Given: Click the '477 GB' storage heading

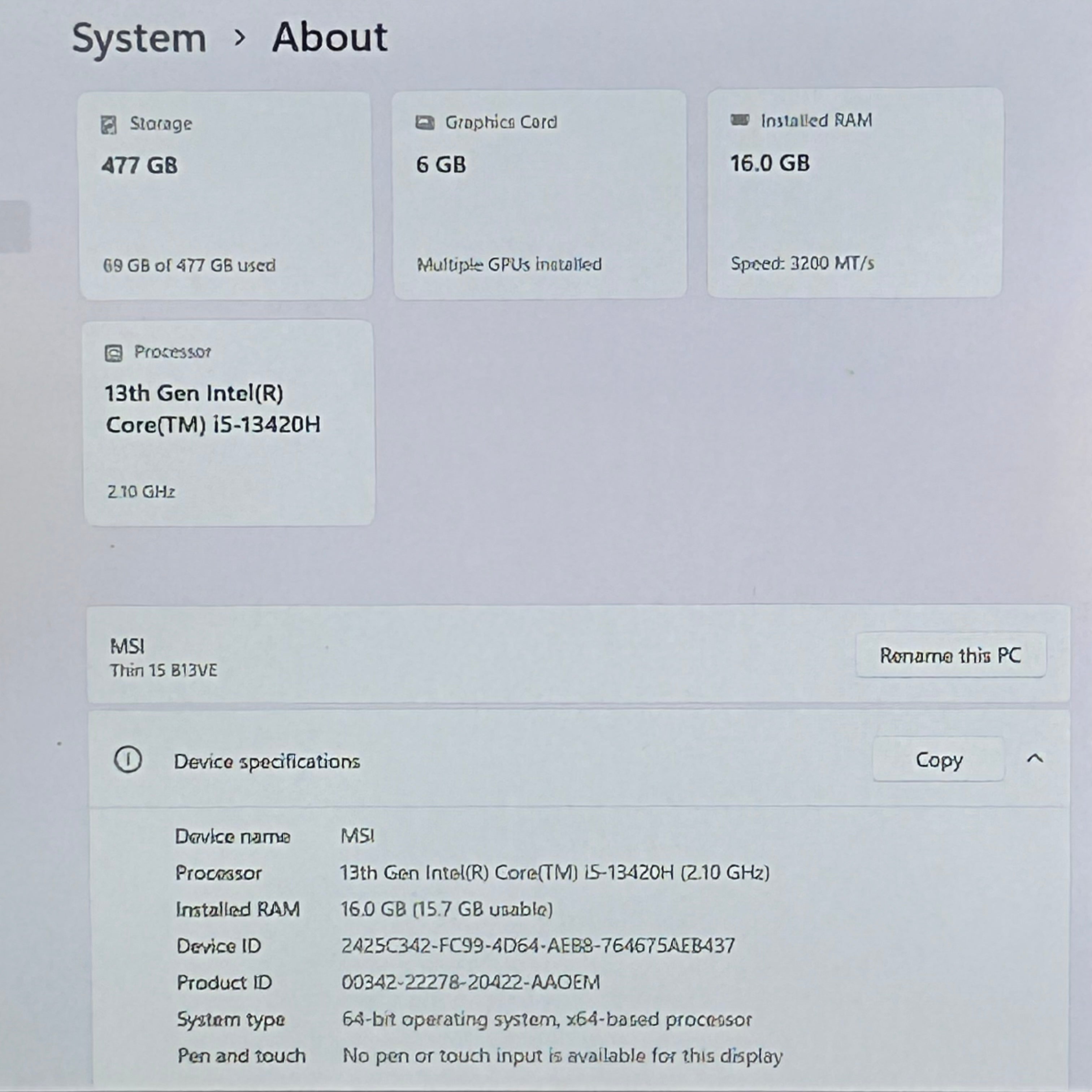Looking at the screenshot, I should pyautogui.click(x=139, y=166).
